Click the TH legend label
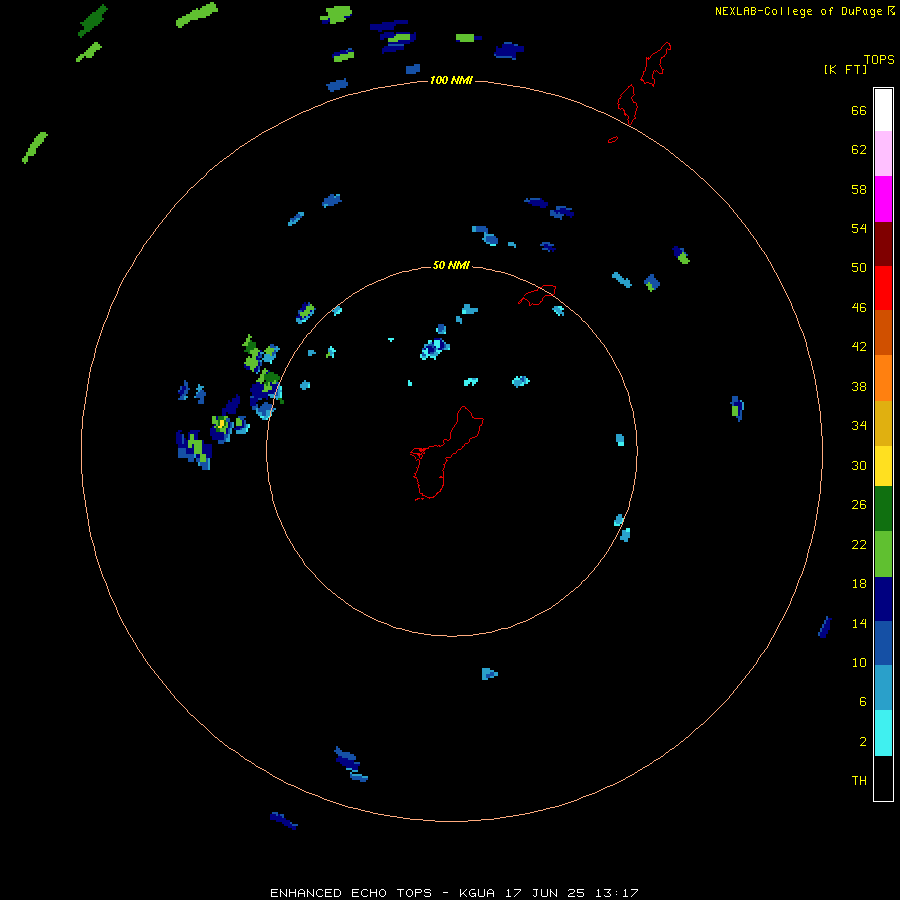This screenshot has height=900, width=900. [x=859, y=781]
